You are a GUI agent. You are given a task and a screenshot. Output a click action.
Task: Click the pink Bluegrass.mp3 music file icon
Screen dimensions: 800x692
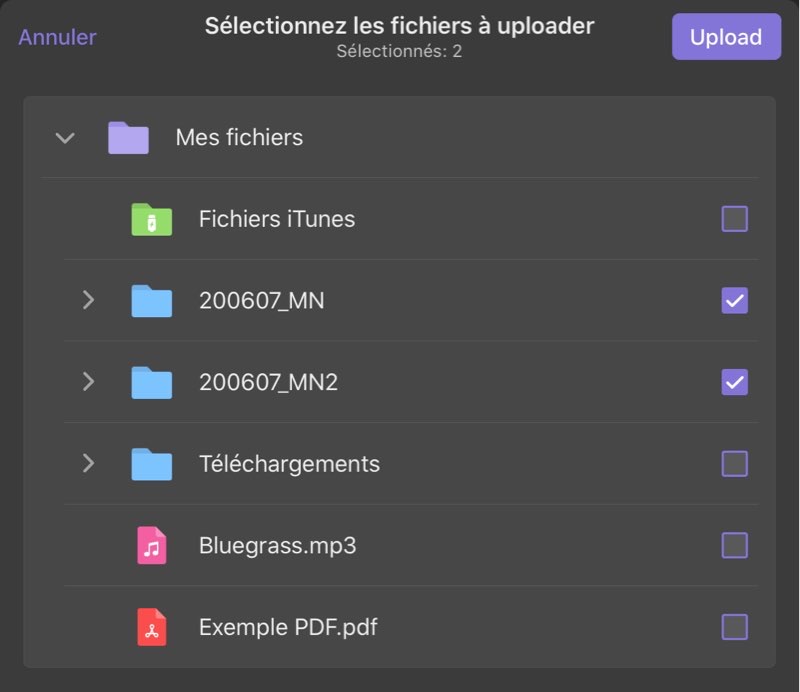pos(151,546)
